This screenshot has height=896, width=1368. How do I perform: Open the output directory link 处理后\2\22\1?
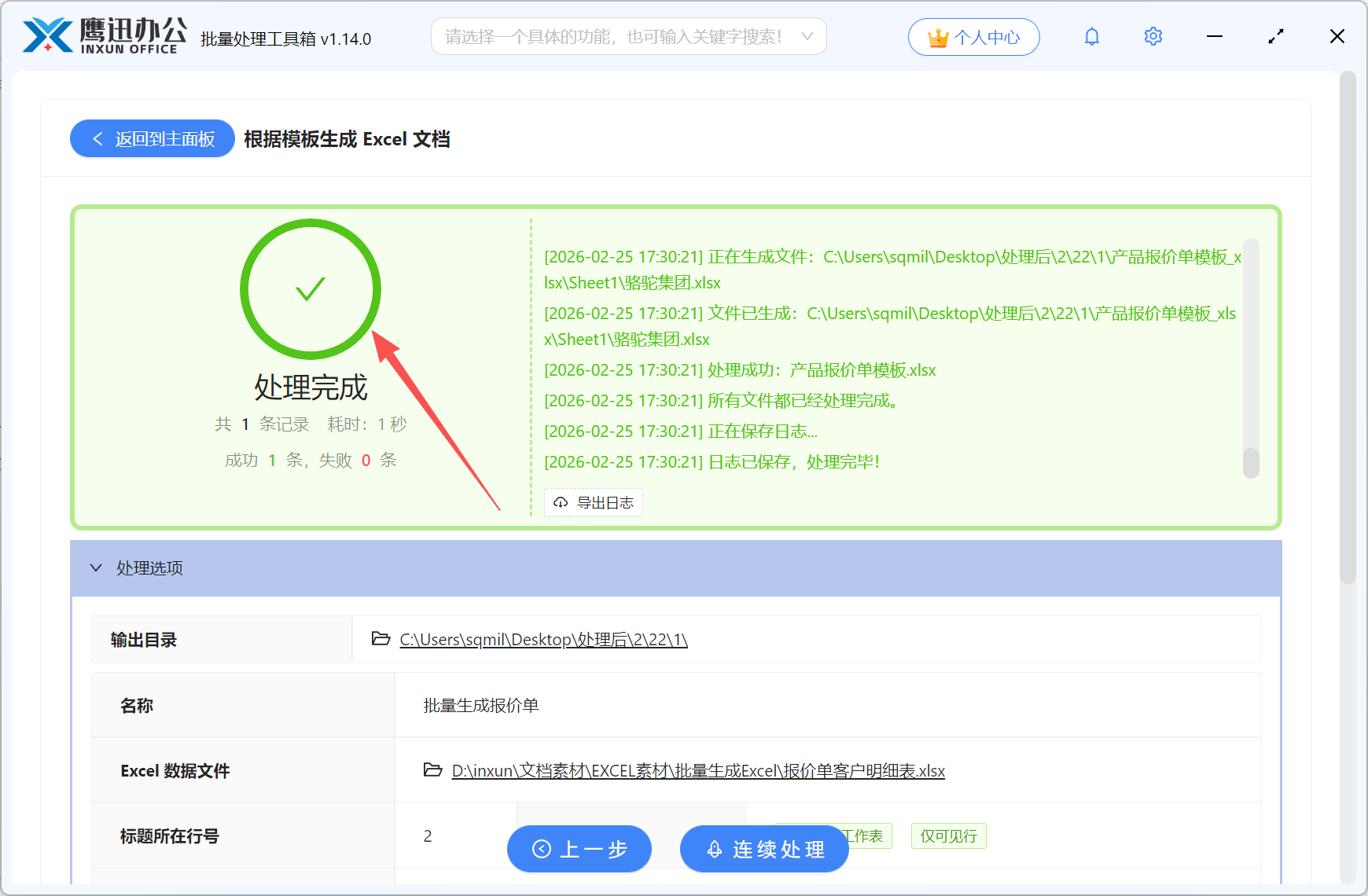click(x=542, y=639)
